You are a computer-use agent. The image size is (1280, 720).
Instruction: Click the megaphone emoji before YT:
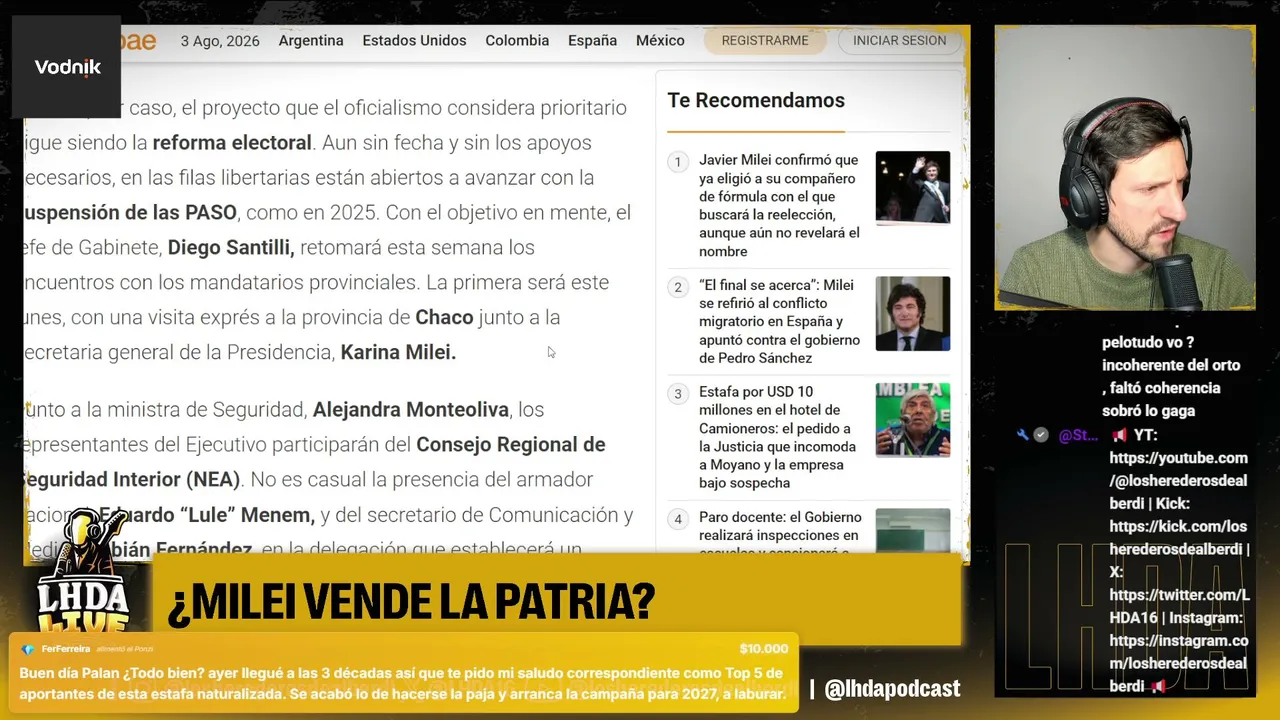tap(1119, 435)
